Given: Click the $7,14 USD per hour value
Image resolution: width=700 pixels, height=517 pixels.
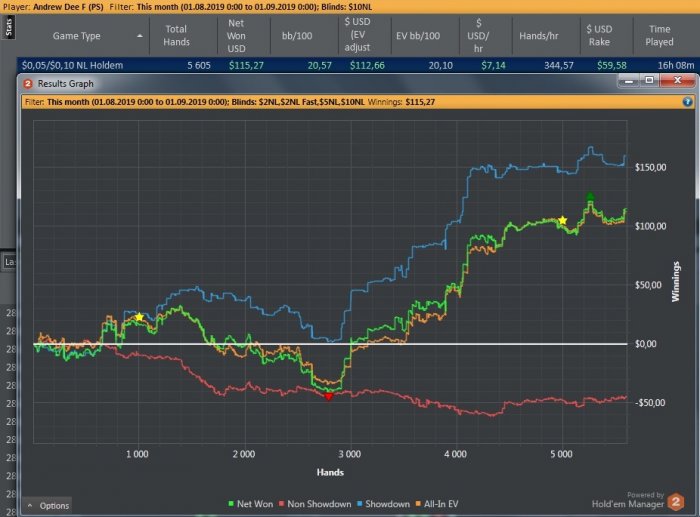Looking at the screenshot, I should pyautogui.click(x=493, y=66).
